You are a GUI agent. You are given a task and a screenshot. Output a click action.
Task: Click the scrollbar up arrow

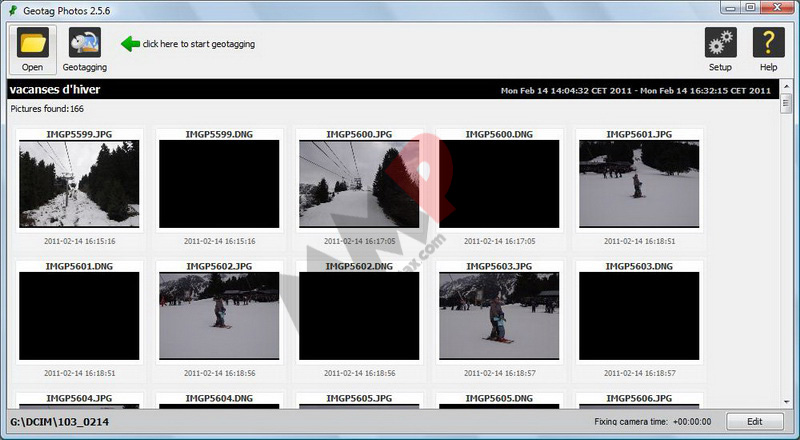786,86
